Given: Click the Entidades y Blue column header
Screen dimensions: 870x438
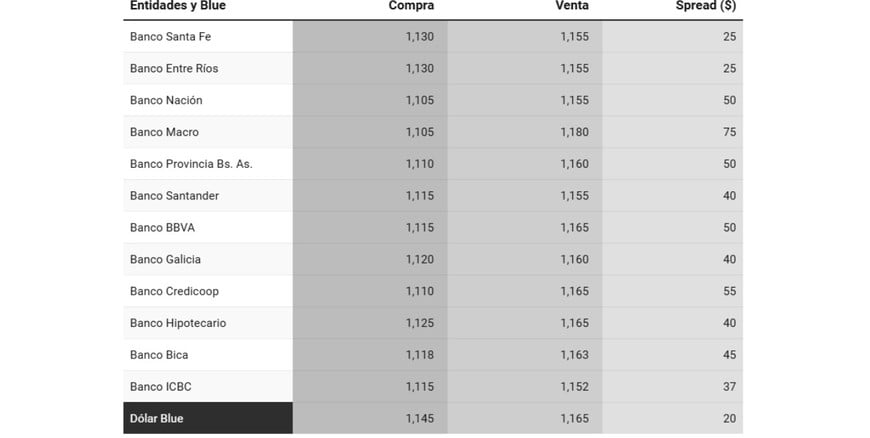Looking at the screenshot, I should [x=178, y=6].
